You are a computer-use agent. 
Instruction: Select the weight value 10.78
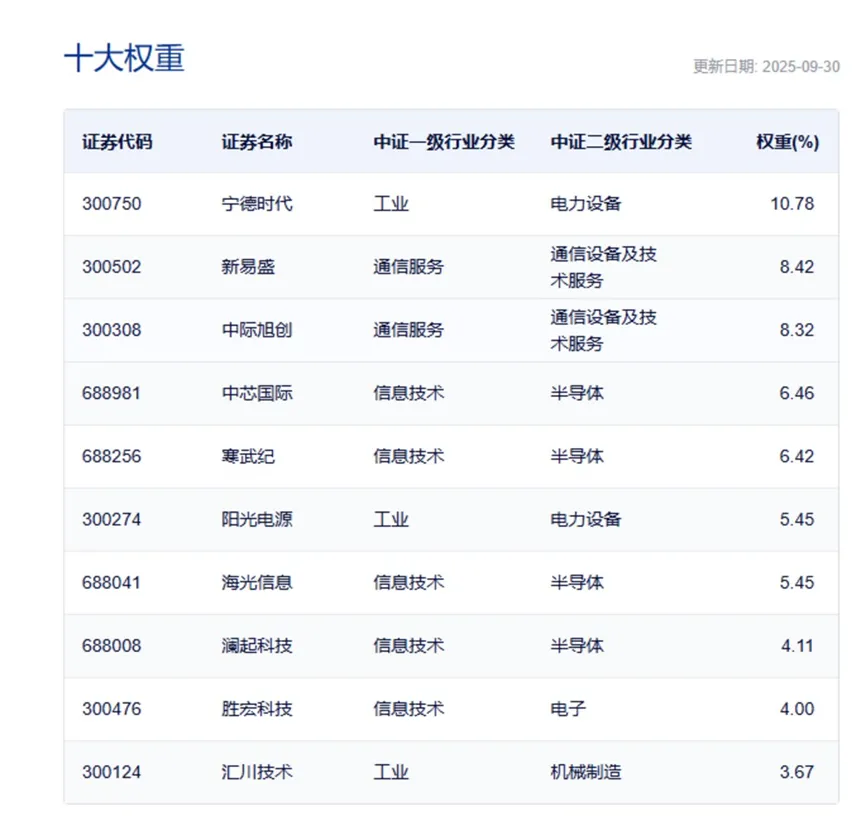coord(792,204)
